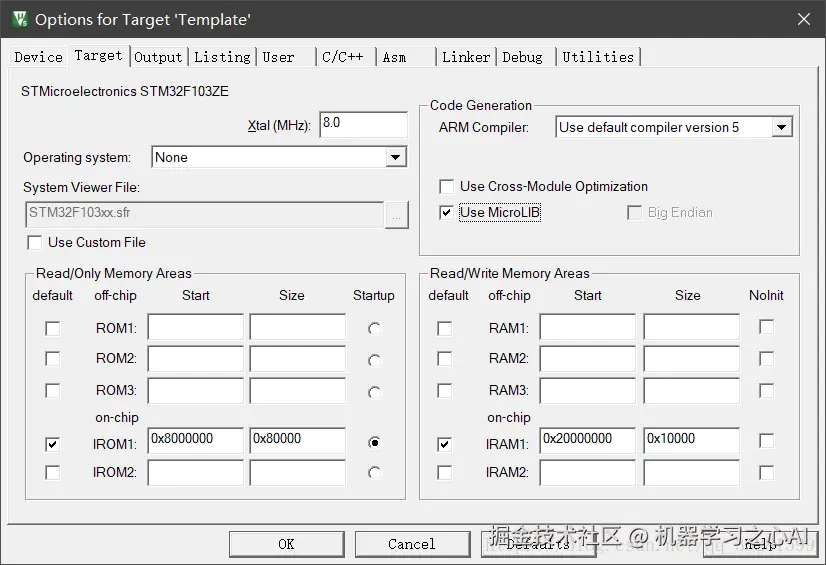This screenshot has height=565, width=826.
Task: Click the Help button
Action: click(760, 544)
